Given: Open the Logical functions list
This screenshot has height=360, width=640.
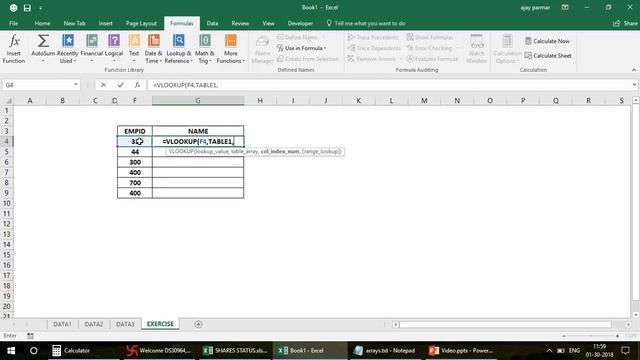Looking at the screenshot, I should coord(114,49).
